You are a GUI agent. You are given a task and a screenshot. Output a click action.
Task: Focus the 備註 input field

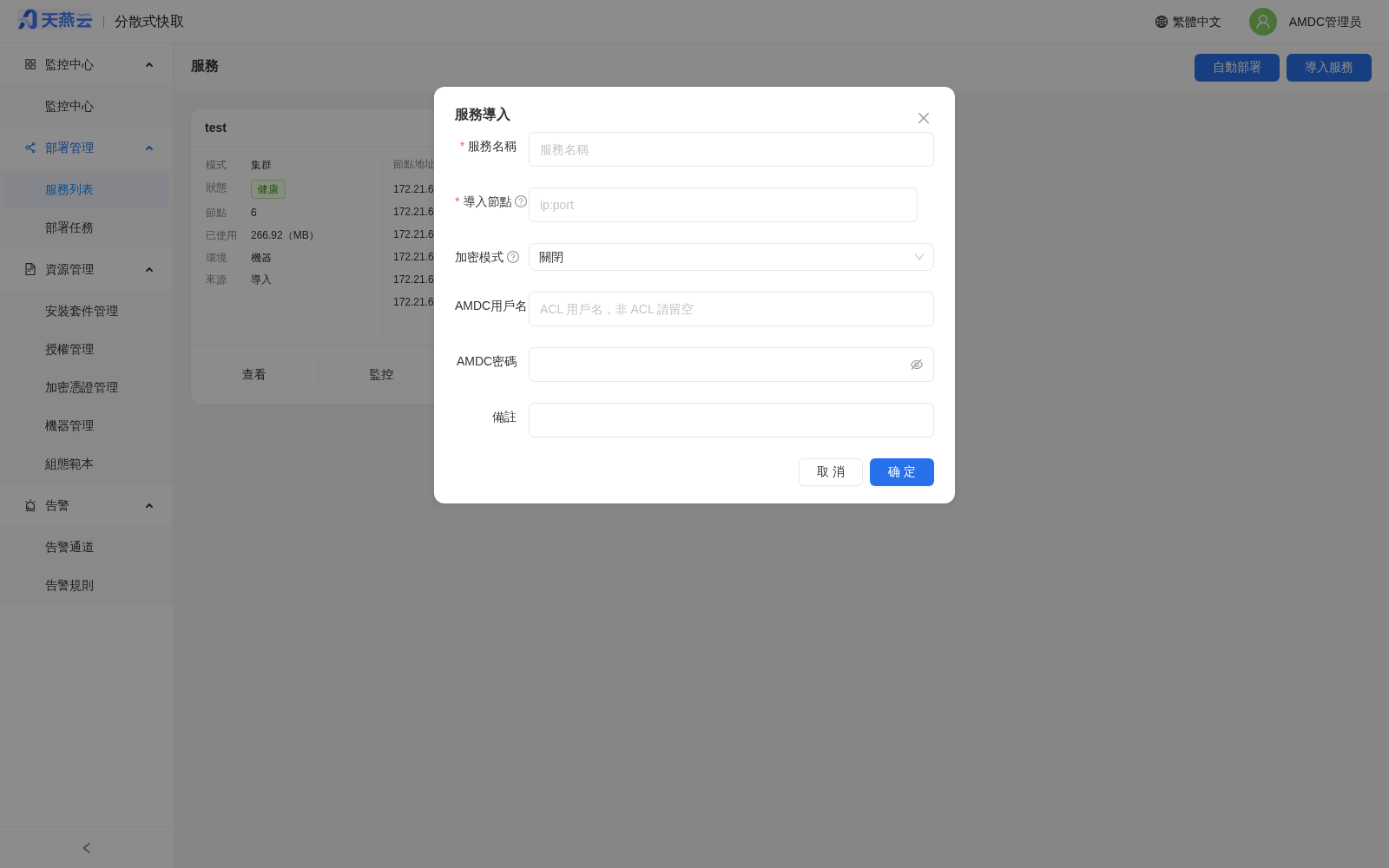point(731,420)
